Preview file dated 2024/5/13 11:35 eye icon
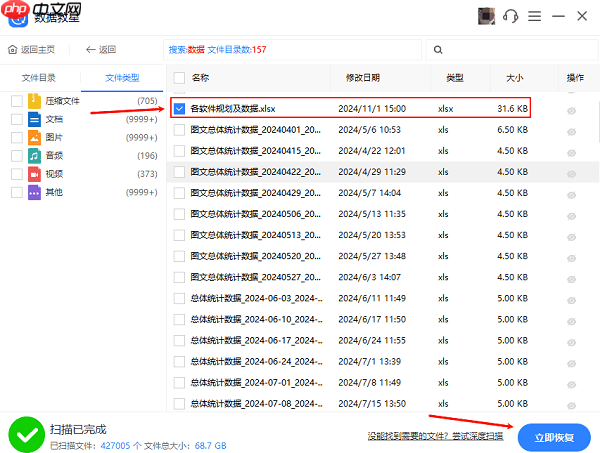The height and width of the screenshot is (453, 600). (571, 216)
